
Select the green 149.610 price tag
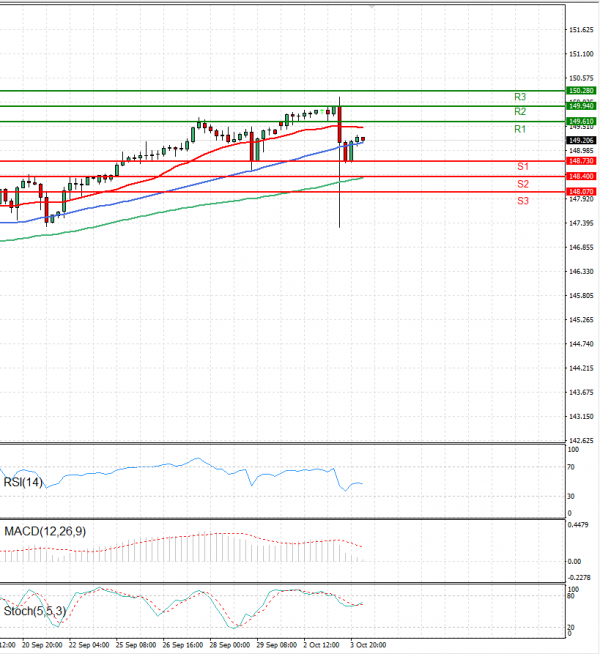click(582, 122)
